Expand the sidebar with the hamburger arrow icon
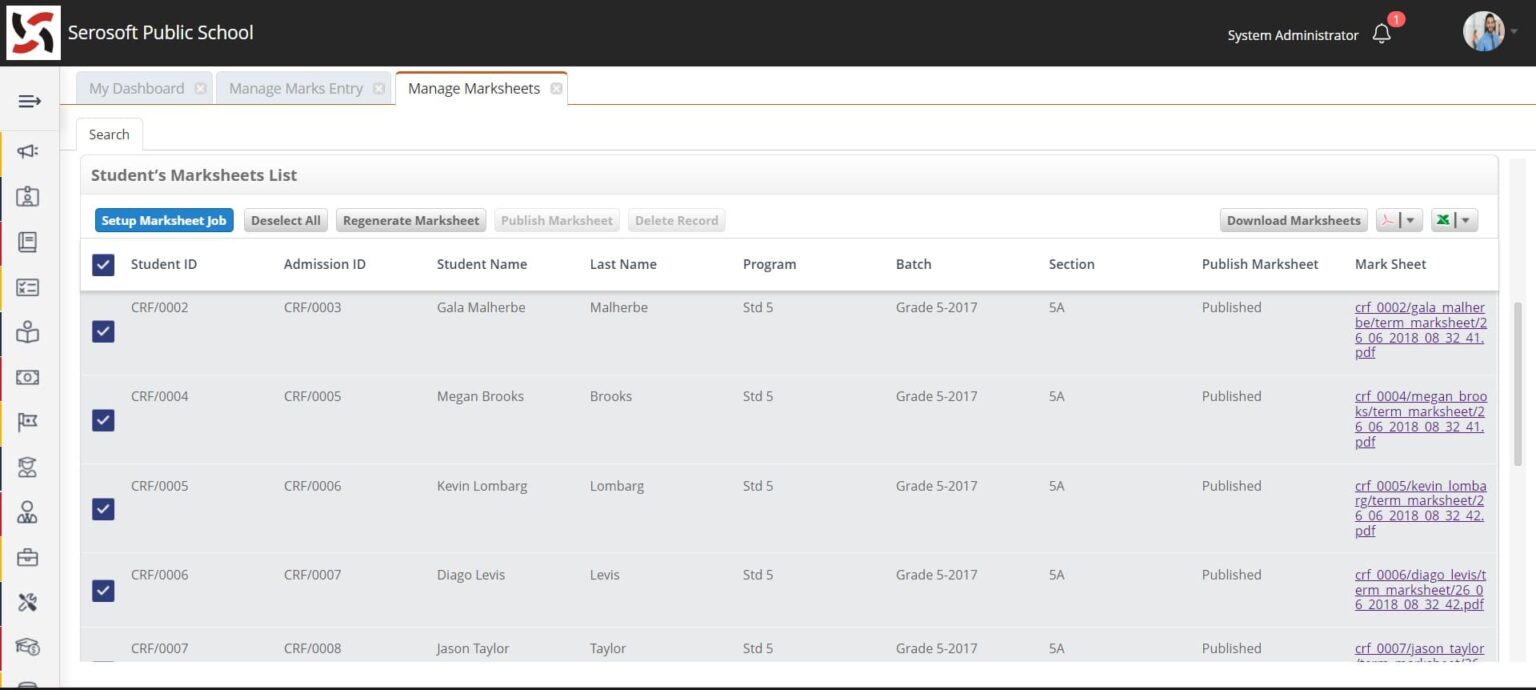Screen dimensions: 1536x690 tap(29, 101)
